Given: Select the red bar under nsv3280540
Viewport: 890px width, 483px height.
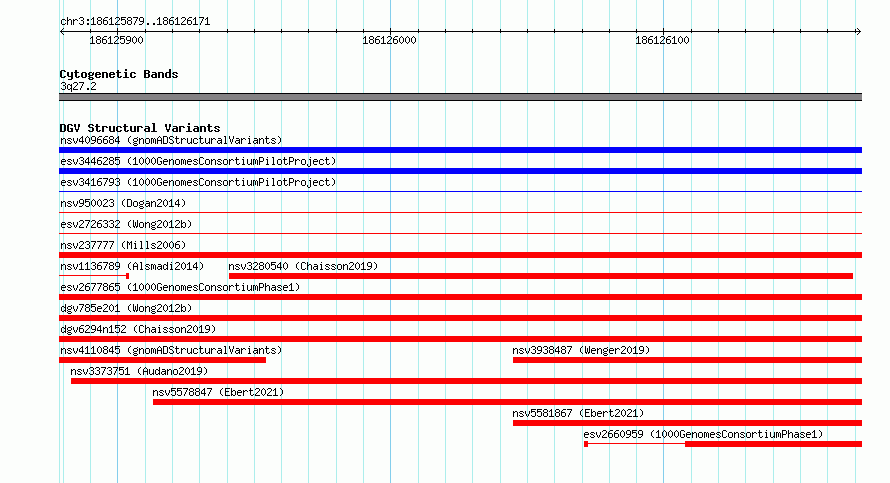Looking at the screenshot, I should [541, 276].
